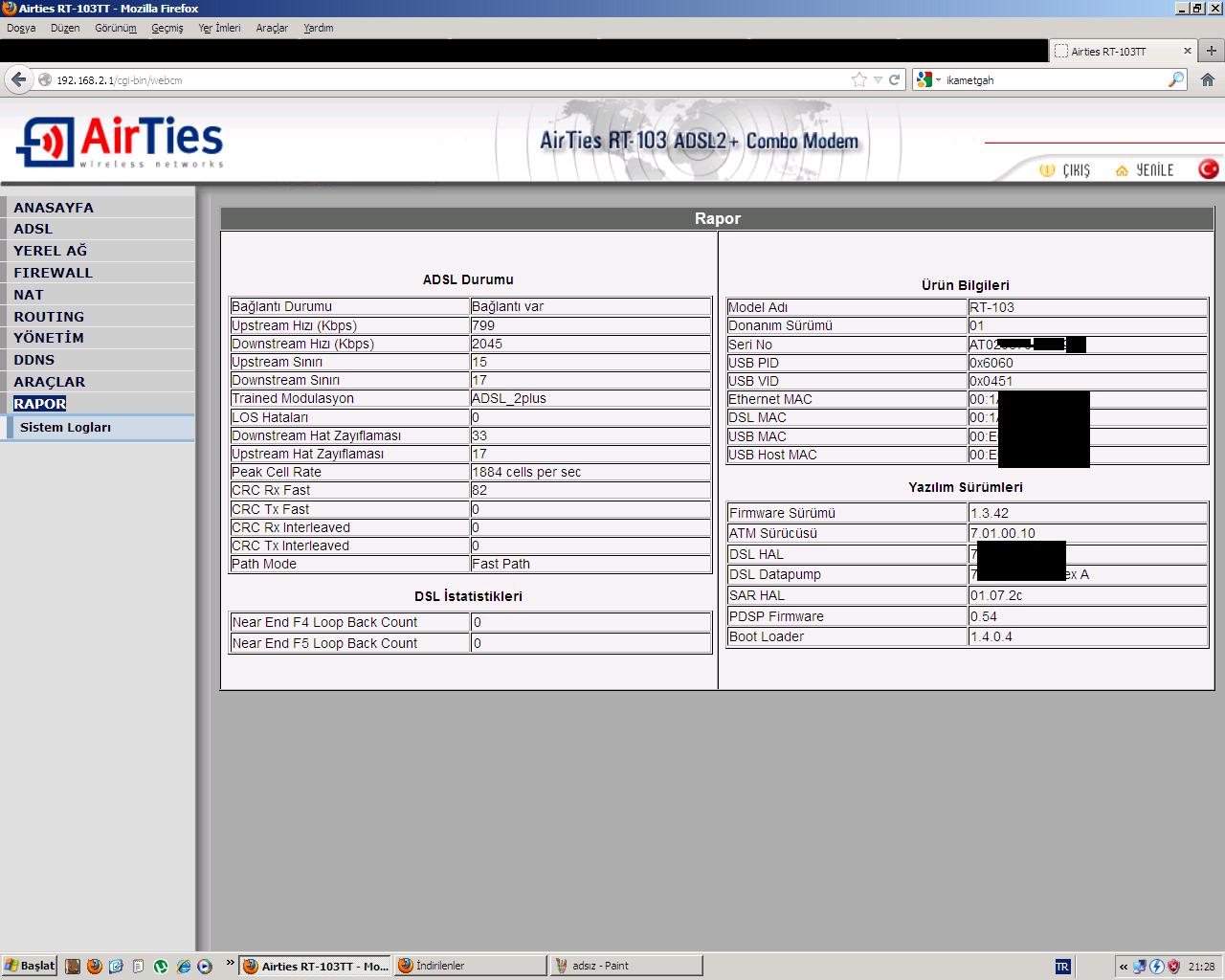The width and height of the screenshot is (1225, 980).
Task: Open the Yer İmleri menu
Action: click(x=219, y=28)
